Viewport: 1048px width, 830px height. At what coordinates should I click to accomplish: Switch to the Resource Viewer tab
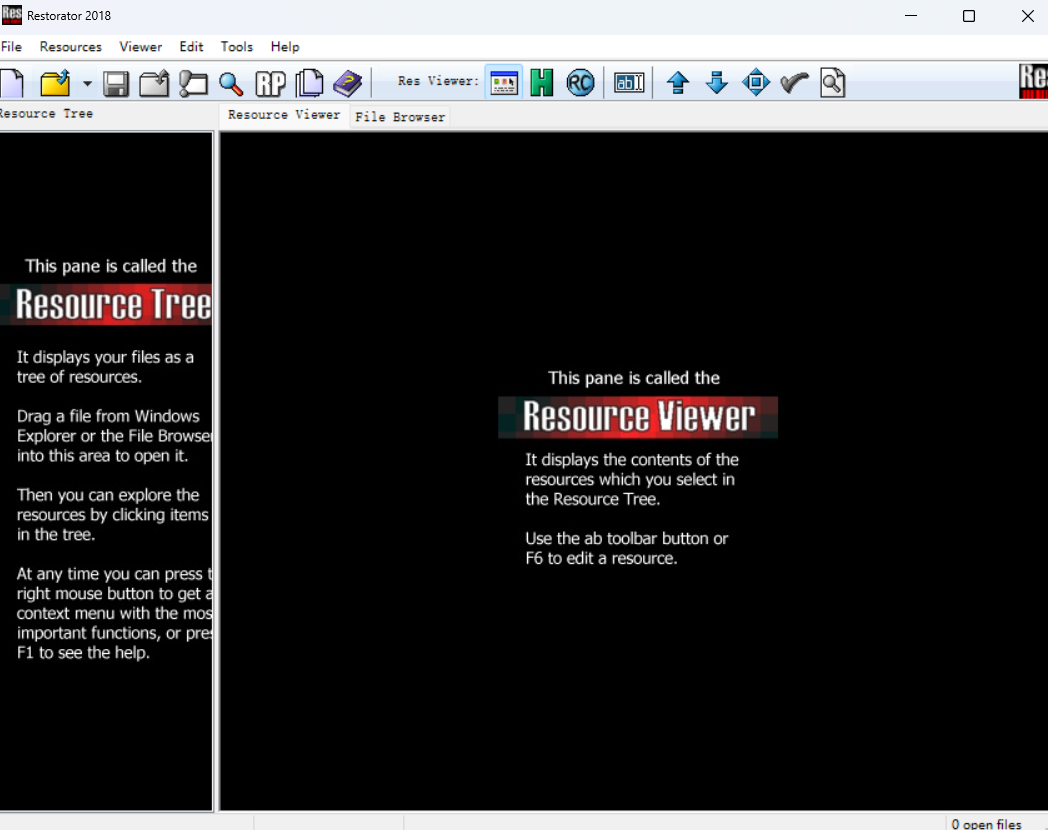(x=283, y=115)
